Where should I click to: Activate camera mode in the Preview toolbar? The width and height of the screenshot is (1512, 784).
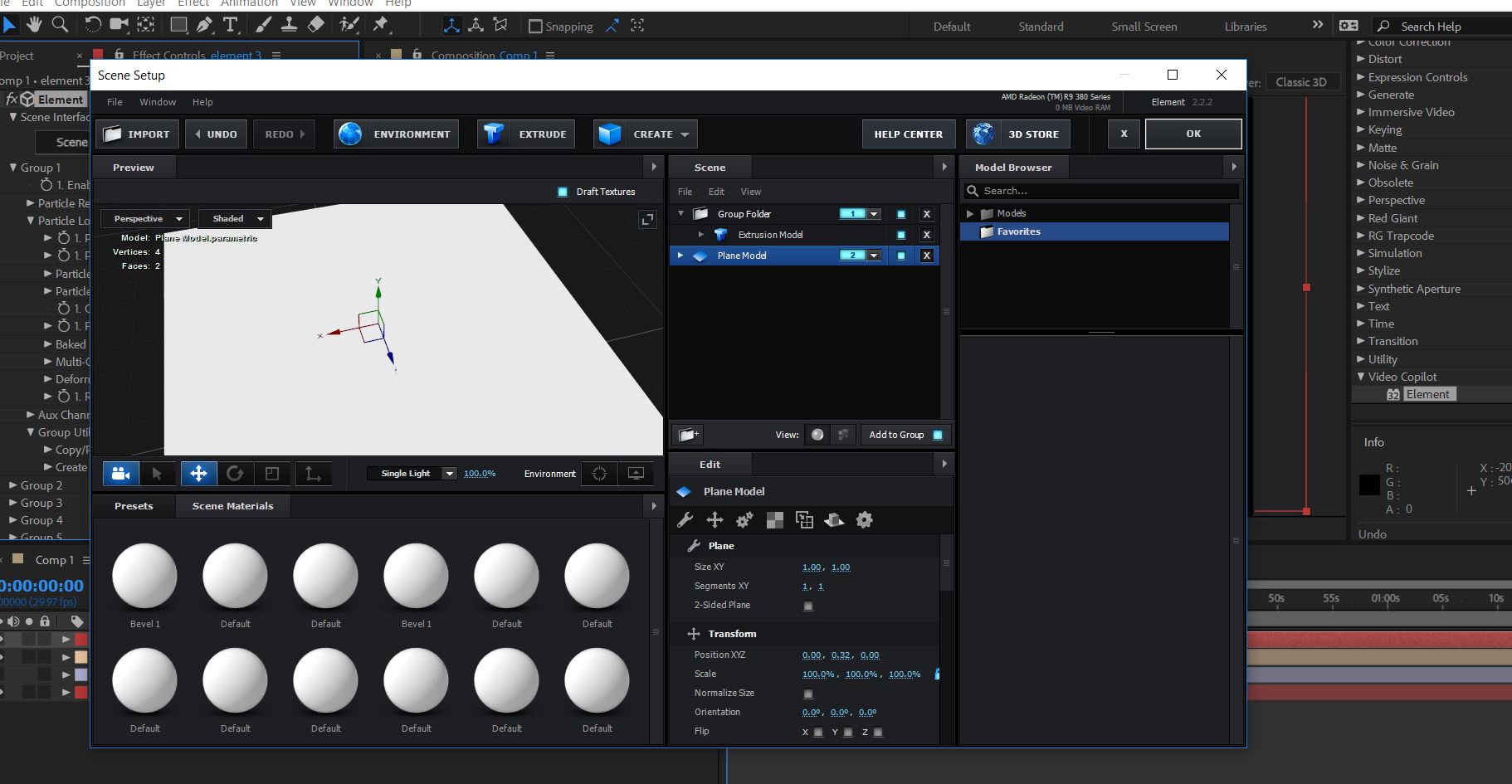tap(120, 473)
